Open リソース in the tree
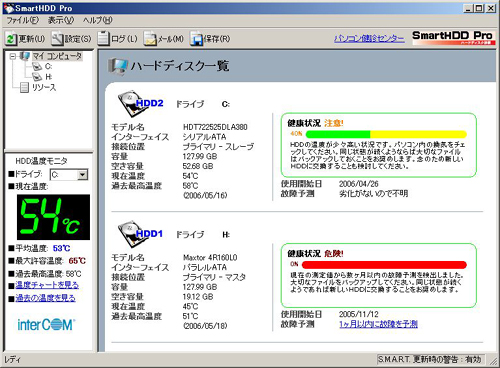This screenshot has height=368, width=500. pyautogui.click(x=44, y=87)
